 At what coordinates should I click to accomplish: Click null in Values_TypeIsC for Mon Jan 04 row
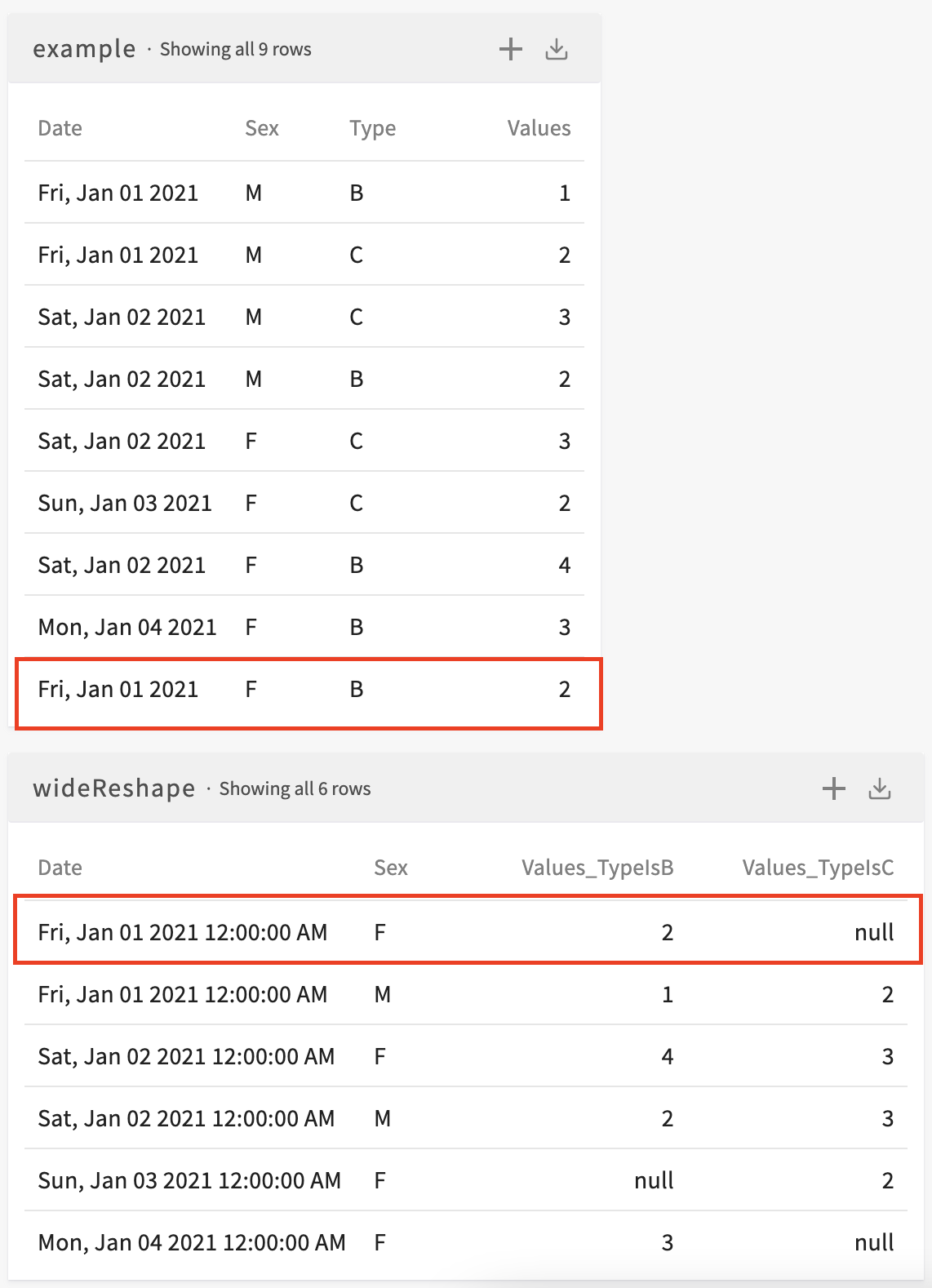coord(875,1243)
